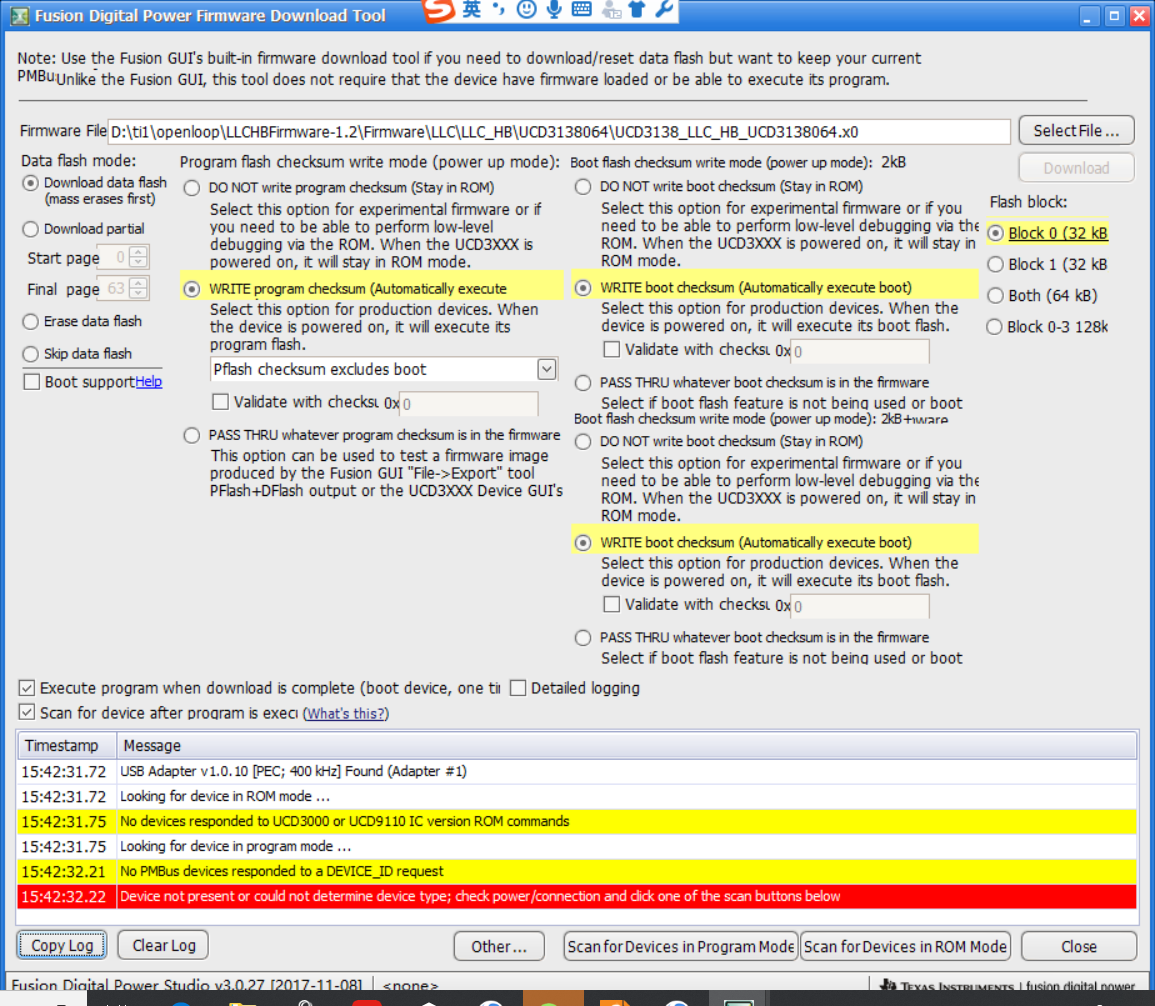The height and width of the screenshot is (1006, 1155).
Task: Click the Close button next to the scan buttons
Action: (x=1078, y=946)
